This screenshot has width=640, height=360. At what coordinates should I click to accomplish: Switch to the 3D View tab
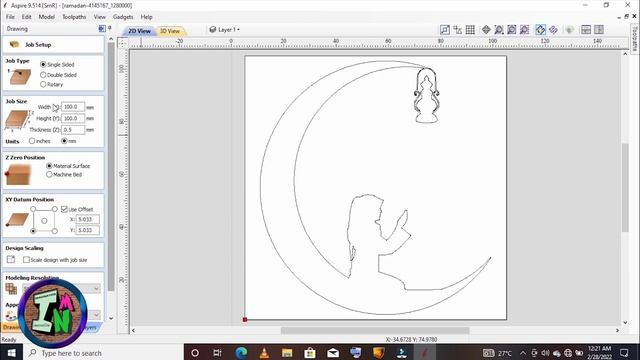(170, 31)
